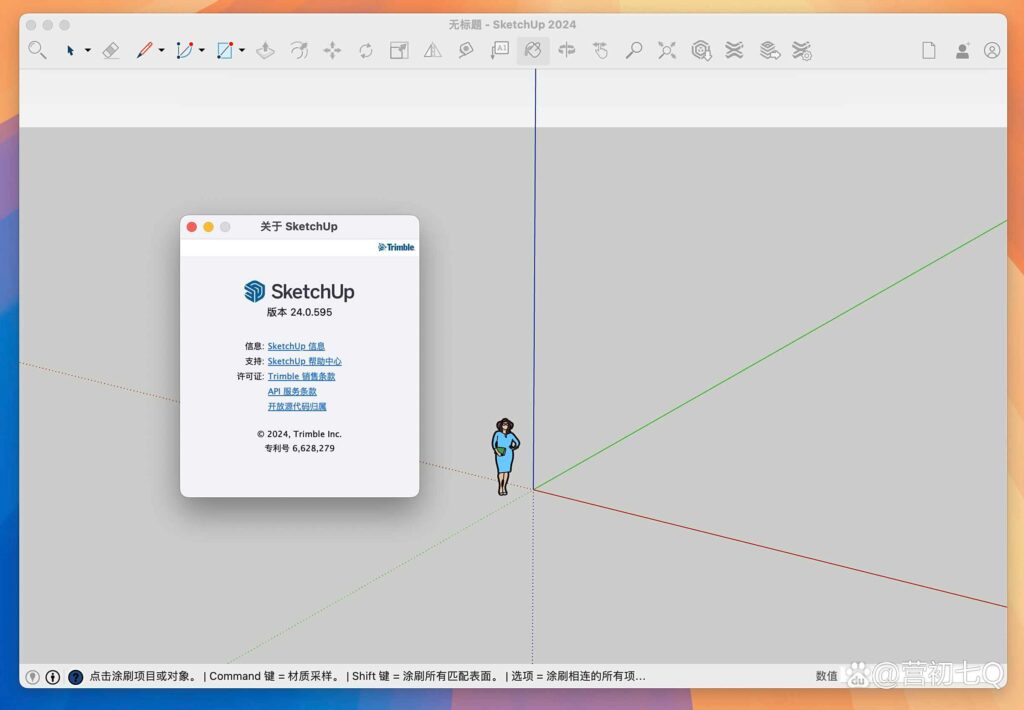The image size is (1024, 710).
Task: Activate the Offset tool
Action: coord(299,50)
